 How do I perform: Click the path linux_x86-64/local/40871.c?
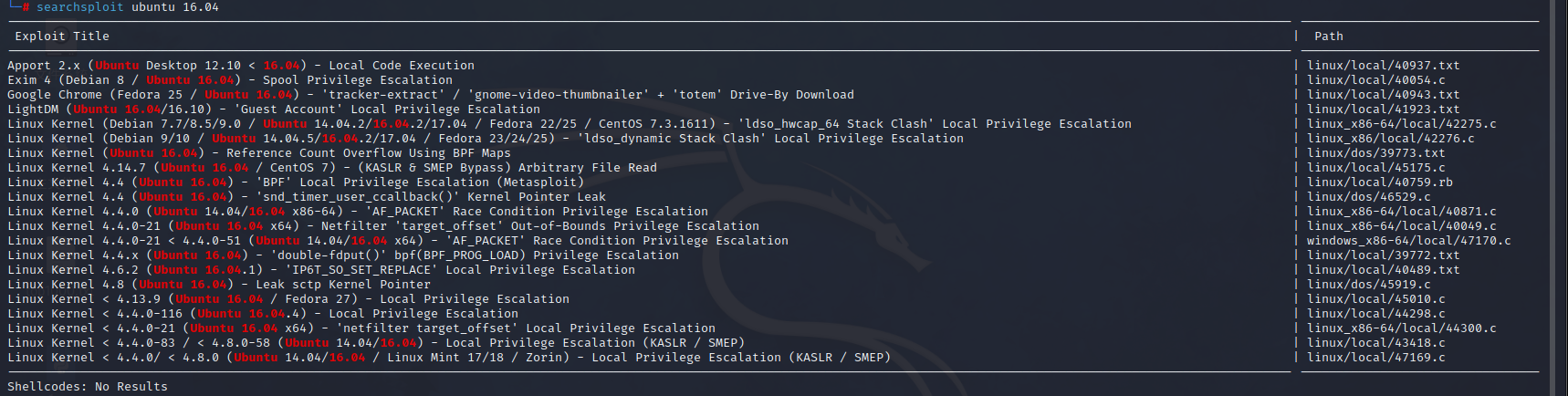1402,212
